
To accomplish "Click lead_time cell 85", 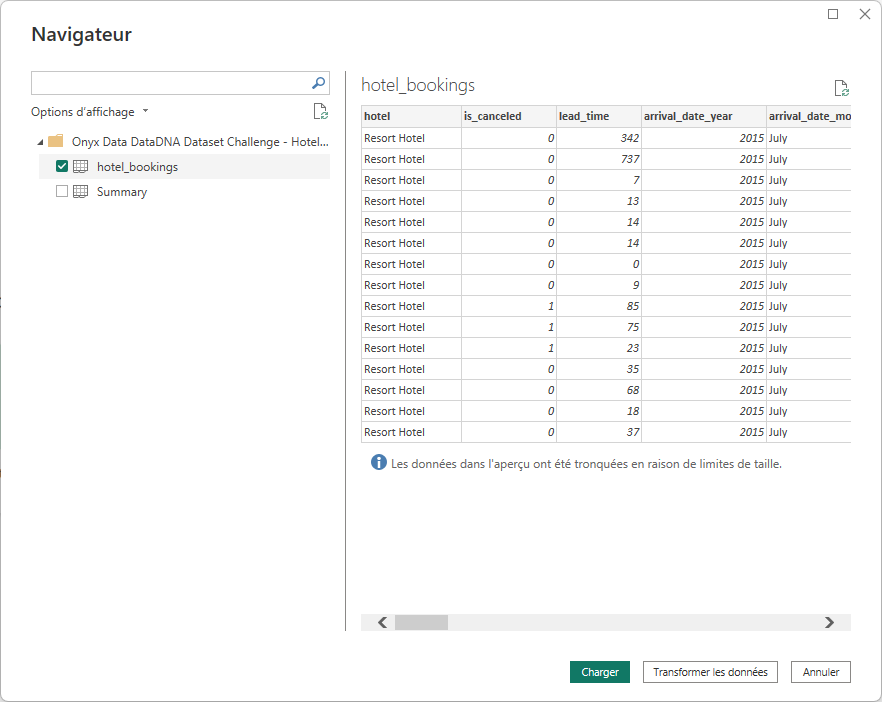I will 599,306.
